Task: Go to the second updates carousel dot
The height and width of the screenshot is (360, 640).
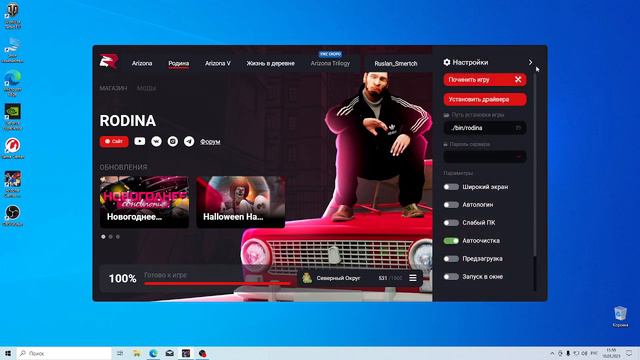Action: tap(111, 236)
